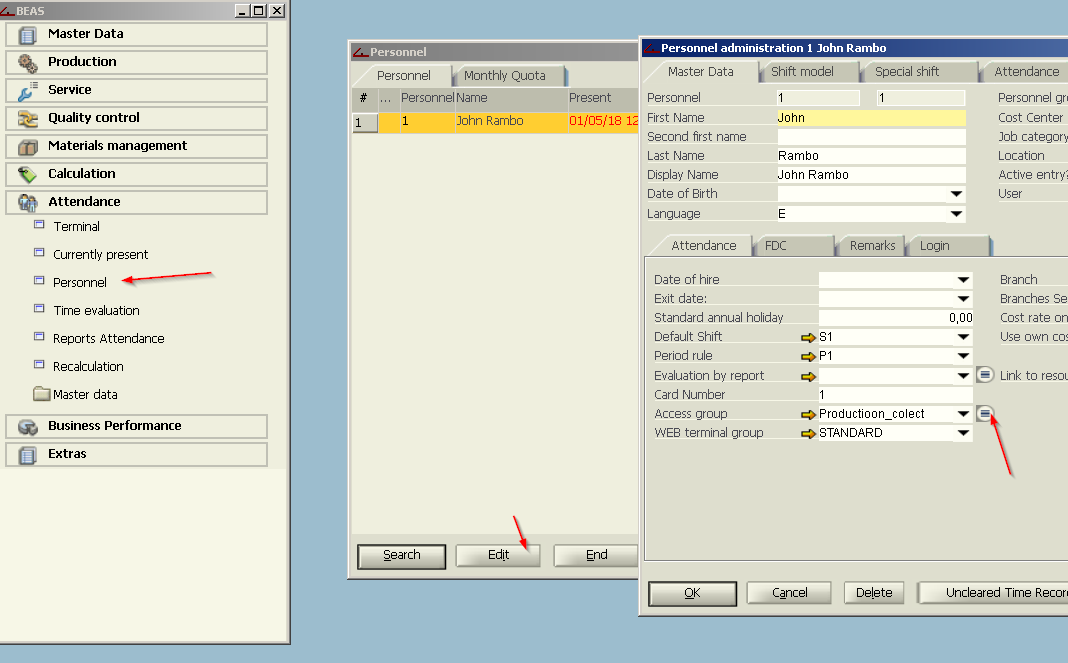This screenshot has height=663, width=1068.
Task: Click the Search button
Action: (401, 555)
